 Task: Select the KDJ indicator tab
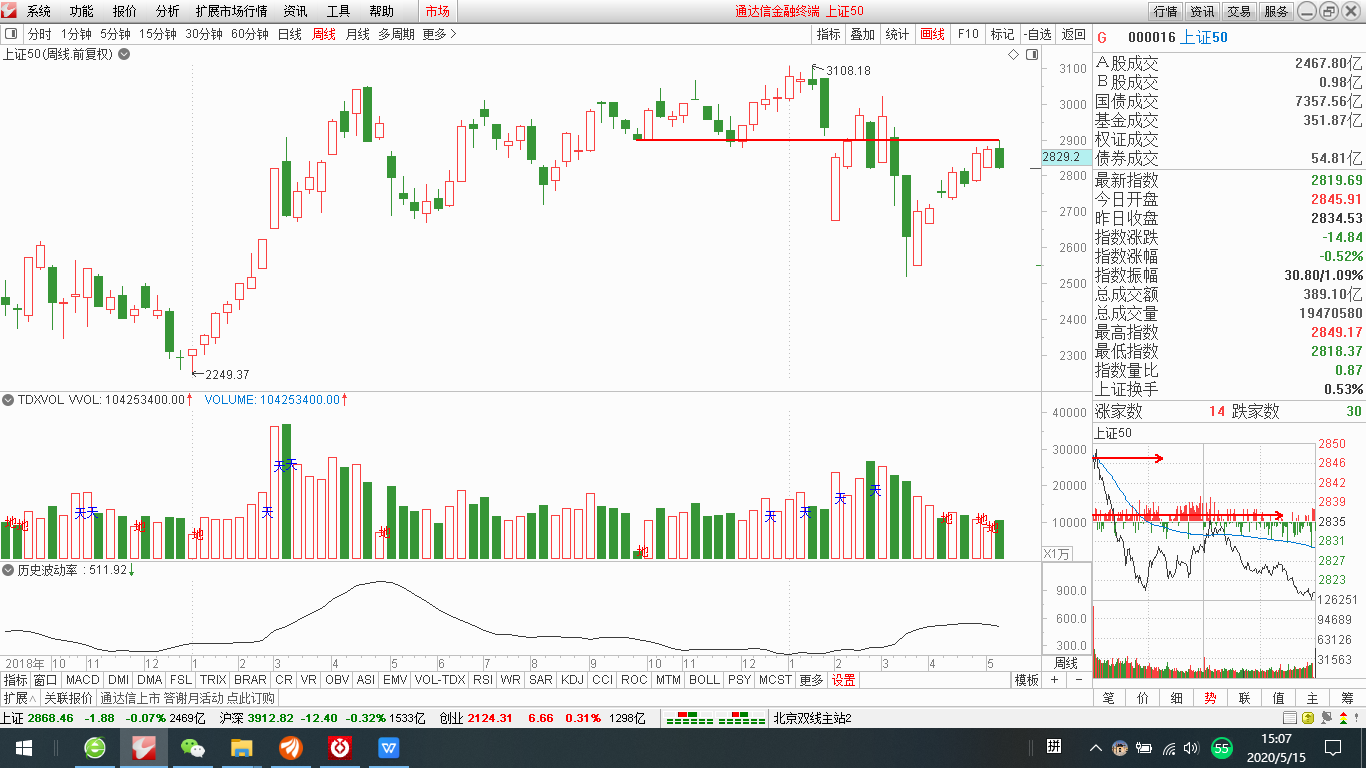[572, 680]
